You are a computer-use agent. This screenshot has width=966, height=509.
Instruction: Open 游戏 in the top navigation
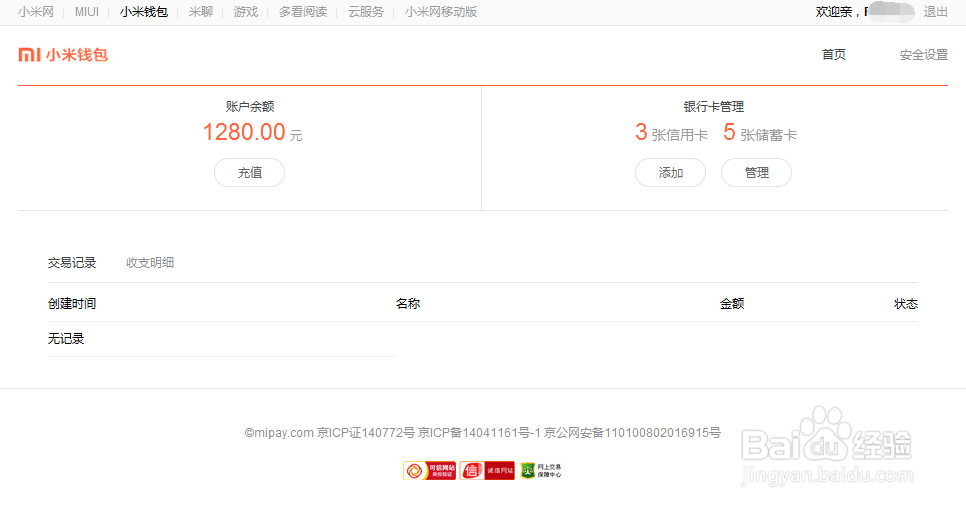[246, 12]
